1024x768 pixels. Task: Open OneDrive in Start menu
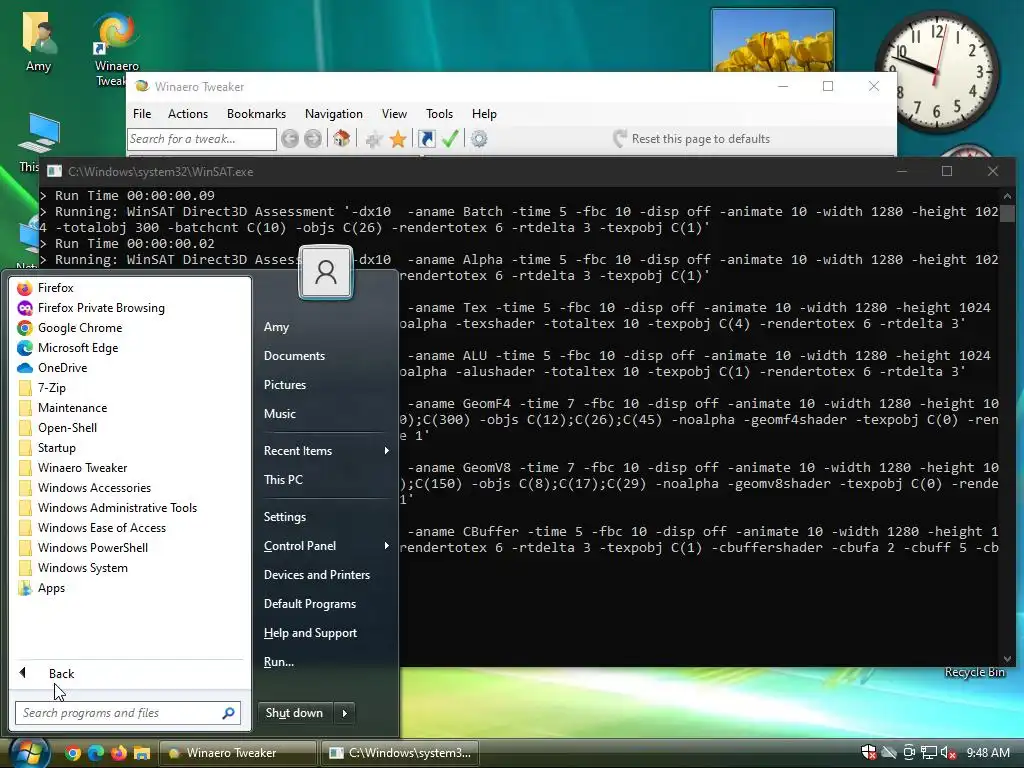pos(131,368)
